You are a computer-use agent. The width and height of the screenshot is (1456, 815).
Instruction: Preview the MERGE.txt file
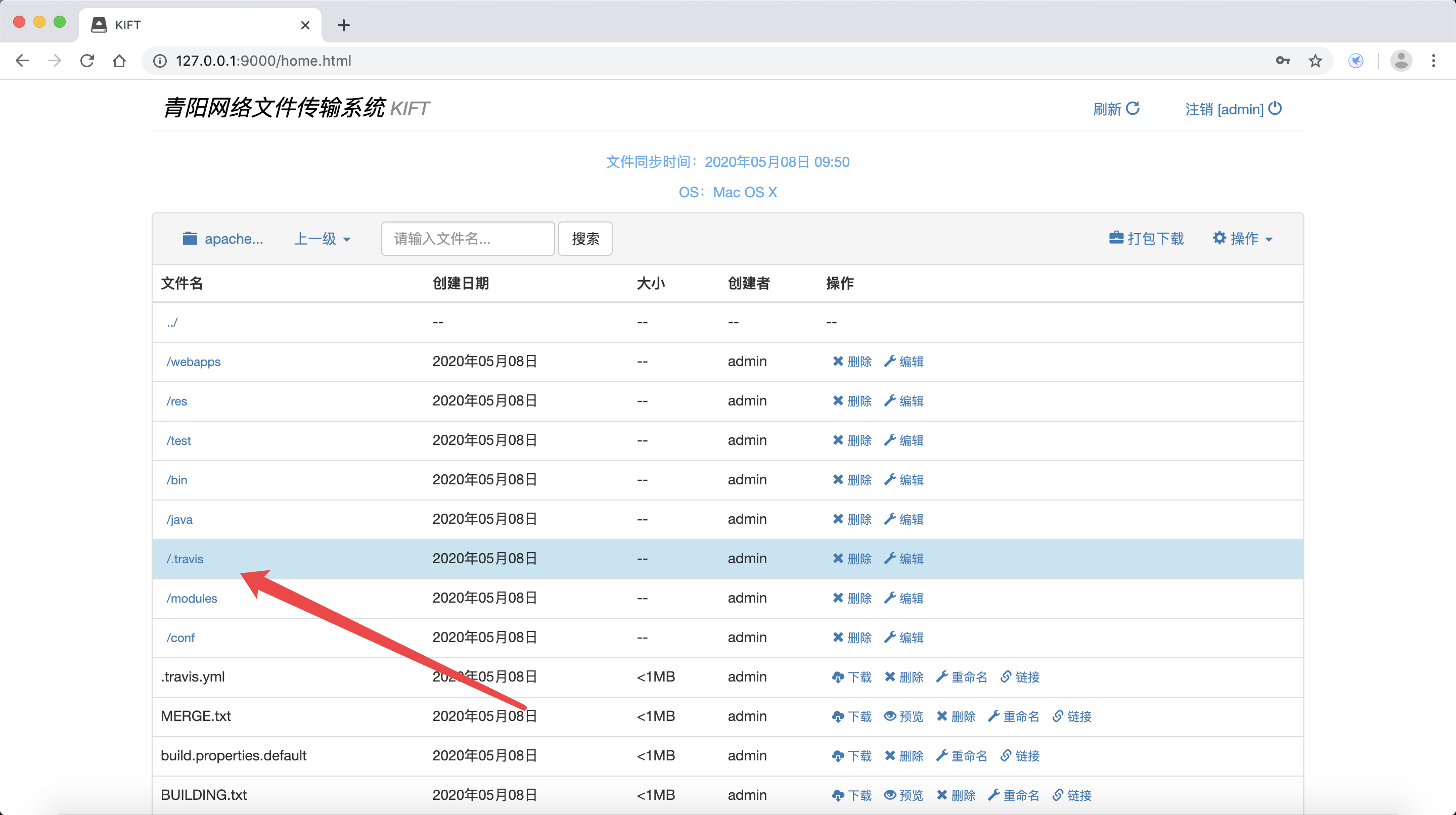(903, 716)
